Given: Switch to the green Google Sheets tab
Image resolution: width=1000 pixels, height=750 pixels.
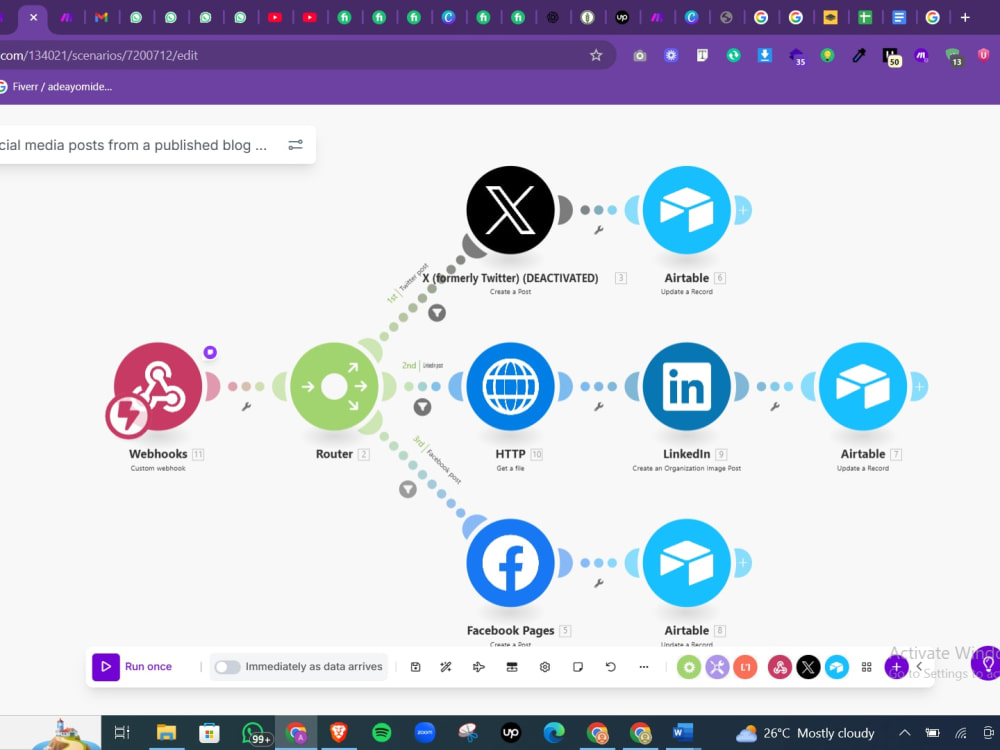Looking at the screenshot, I should pos(864,17).
